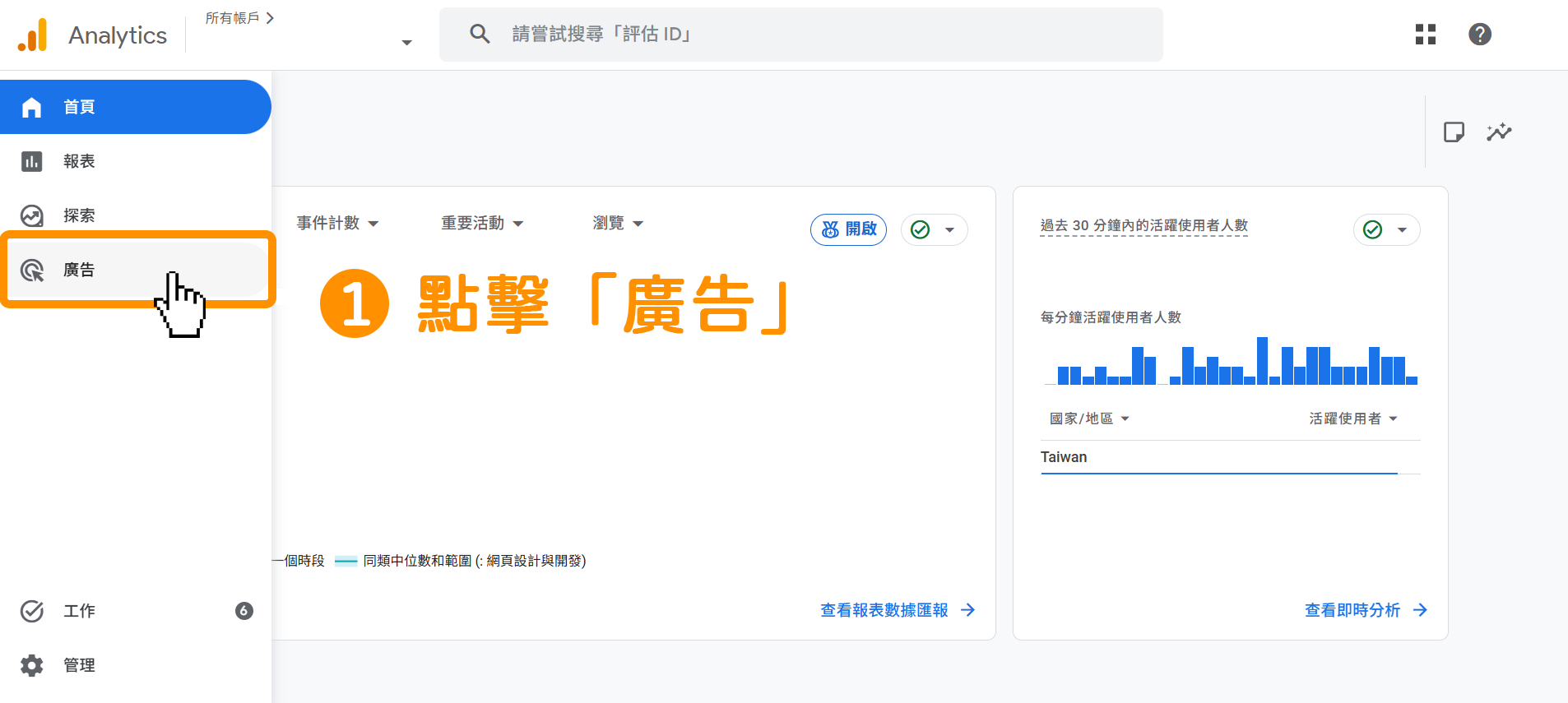This screenshot has height=703, width=1568.
Task: Click the 管理 gear icon
Action: (x=32, y=665)
